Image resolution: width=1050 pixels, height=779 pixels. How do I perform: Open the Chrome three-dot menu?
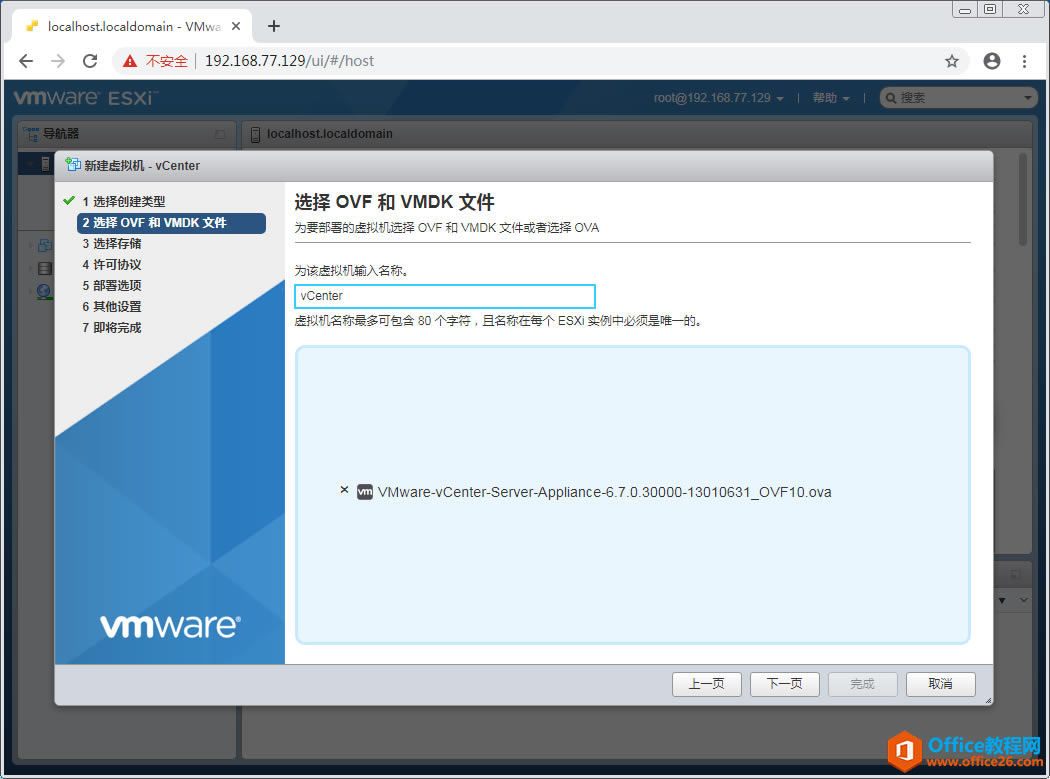coord(1024,61)
